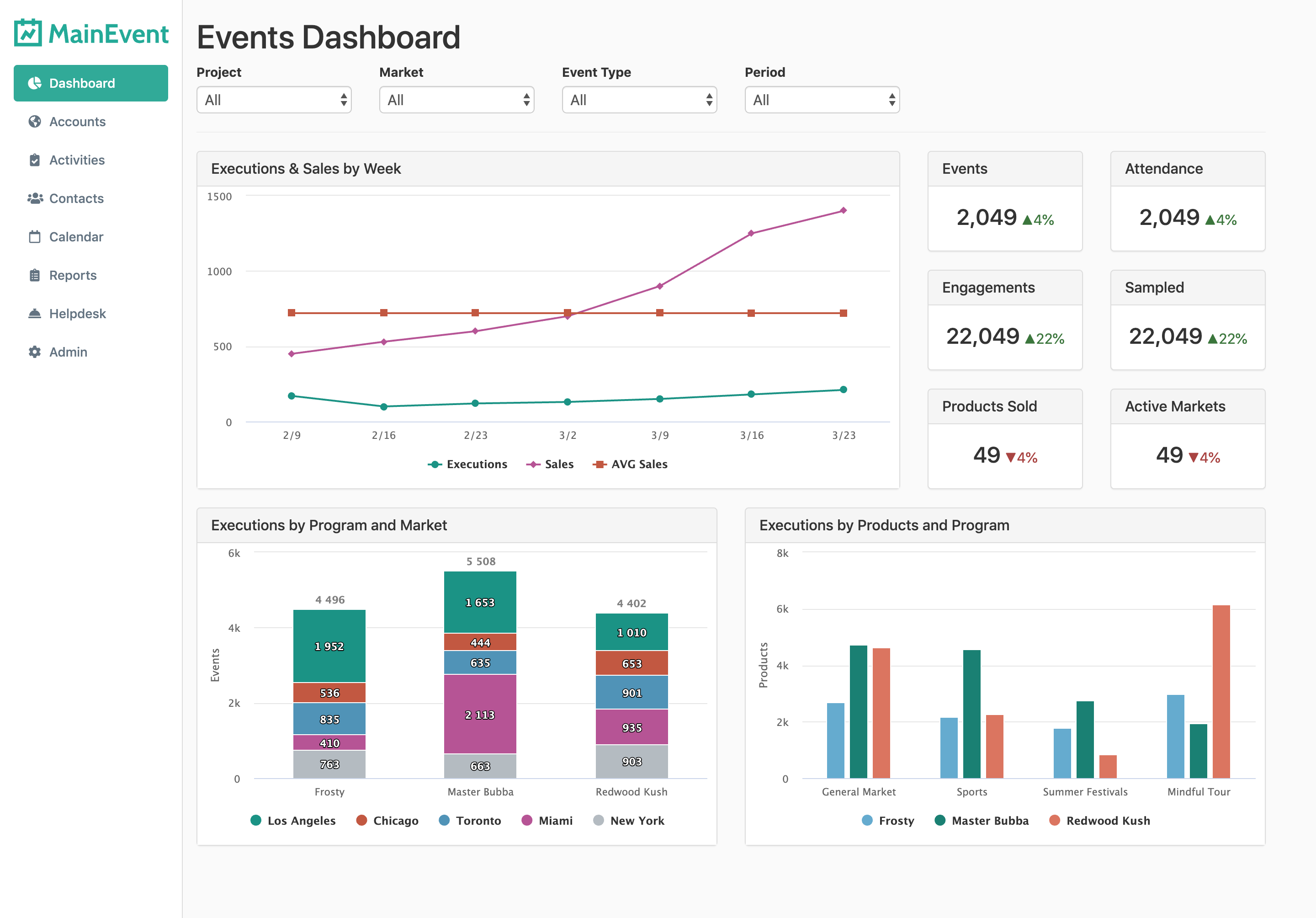This screenshot has height=918, width=1316.
Task: Click the Admin gear icon
Action: click(34, 352)
